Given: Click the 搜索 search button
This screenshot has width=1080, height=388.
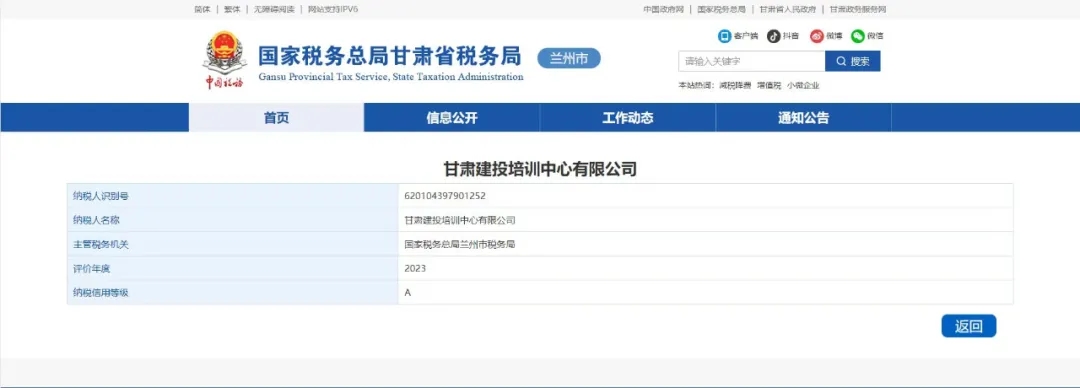Looking at the screenshot, I should point(853,61).
